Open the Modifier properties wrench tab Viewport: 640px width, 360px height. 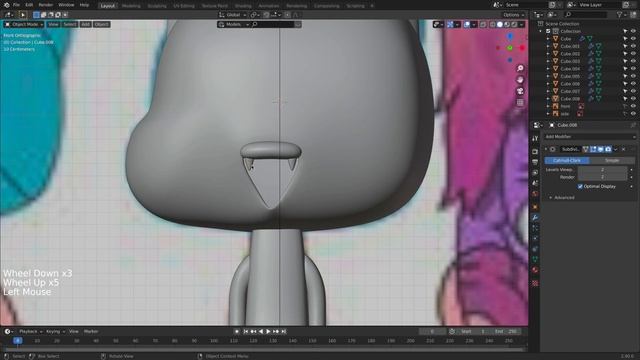pos(535,218)
